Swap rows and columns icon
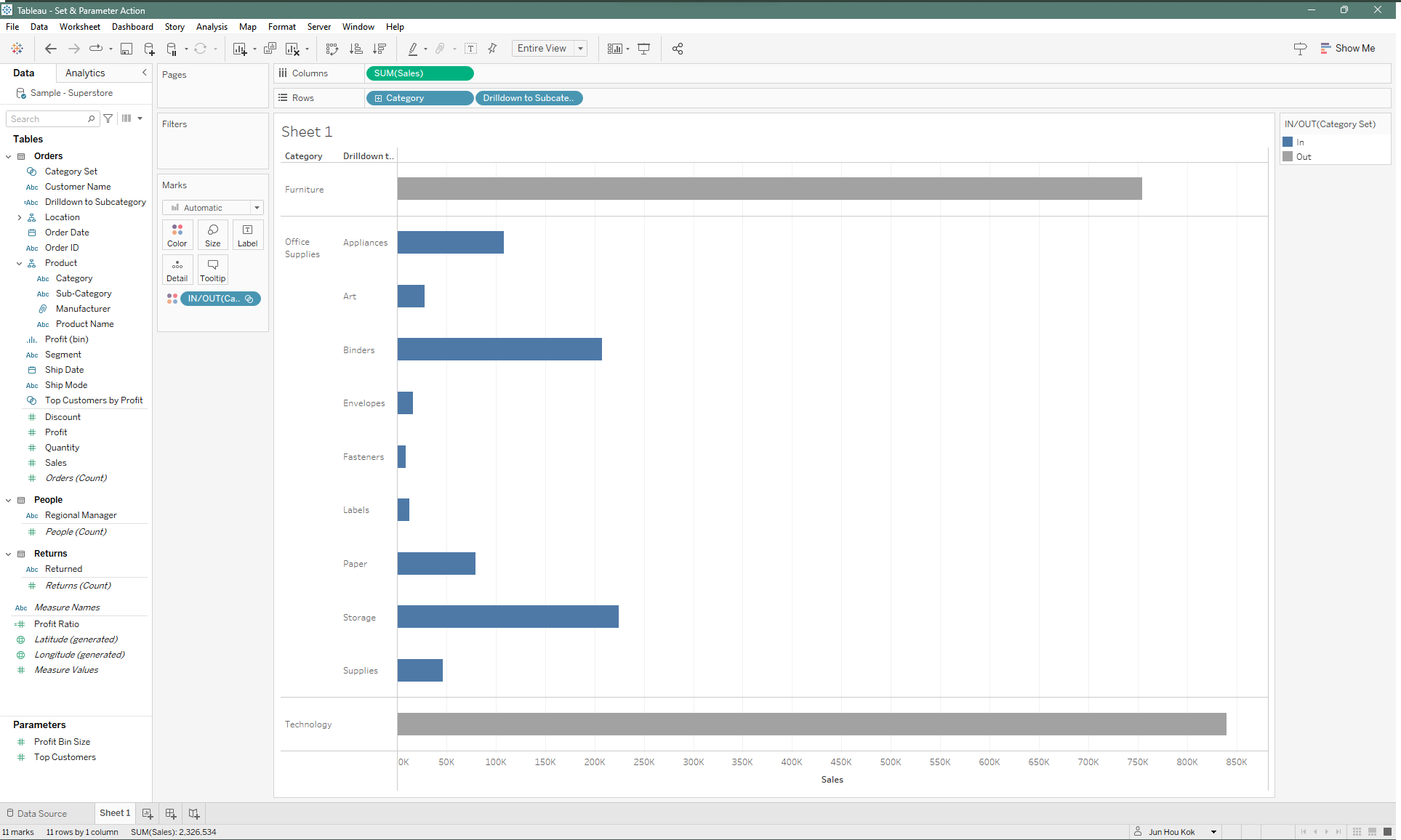 (x=332, y=49)
